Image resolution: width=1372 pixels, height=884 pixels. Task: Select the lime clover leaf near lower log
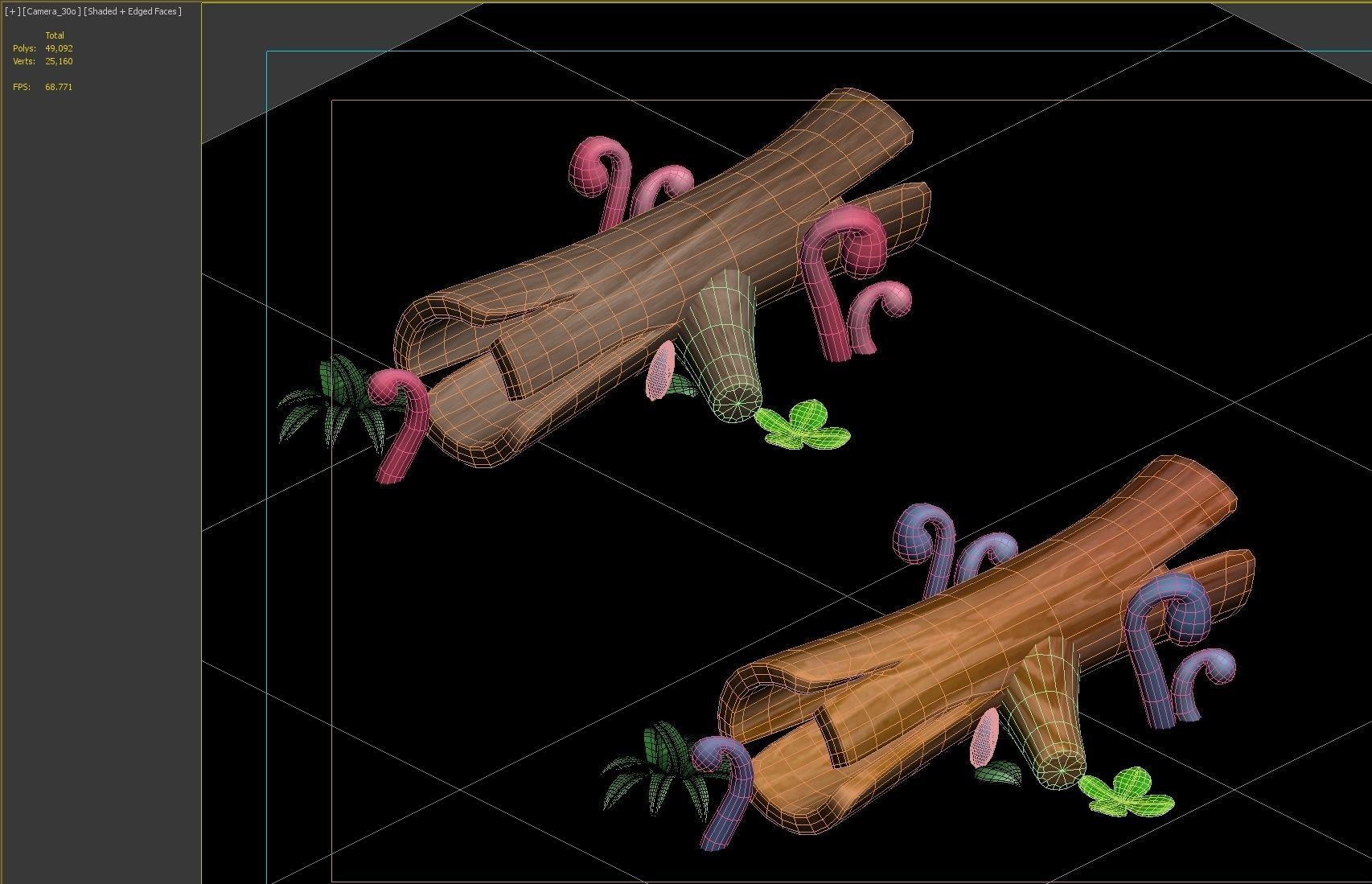[1128, 791]
